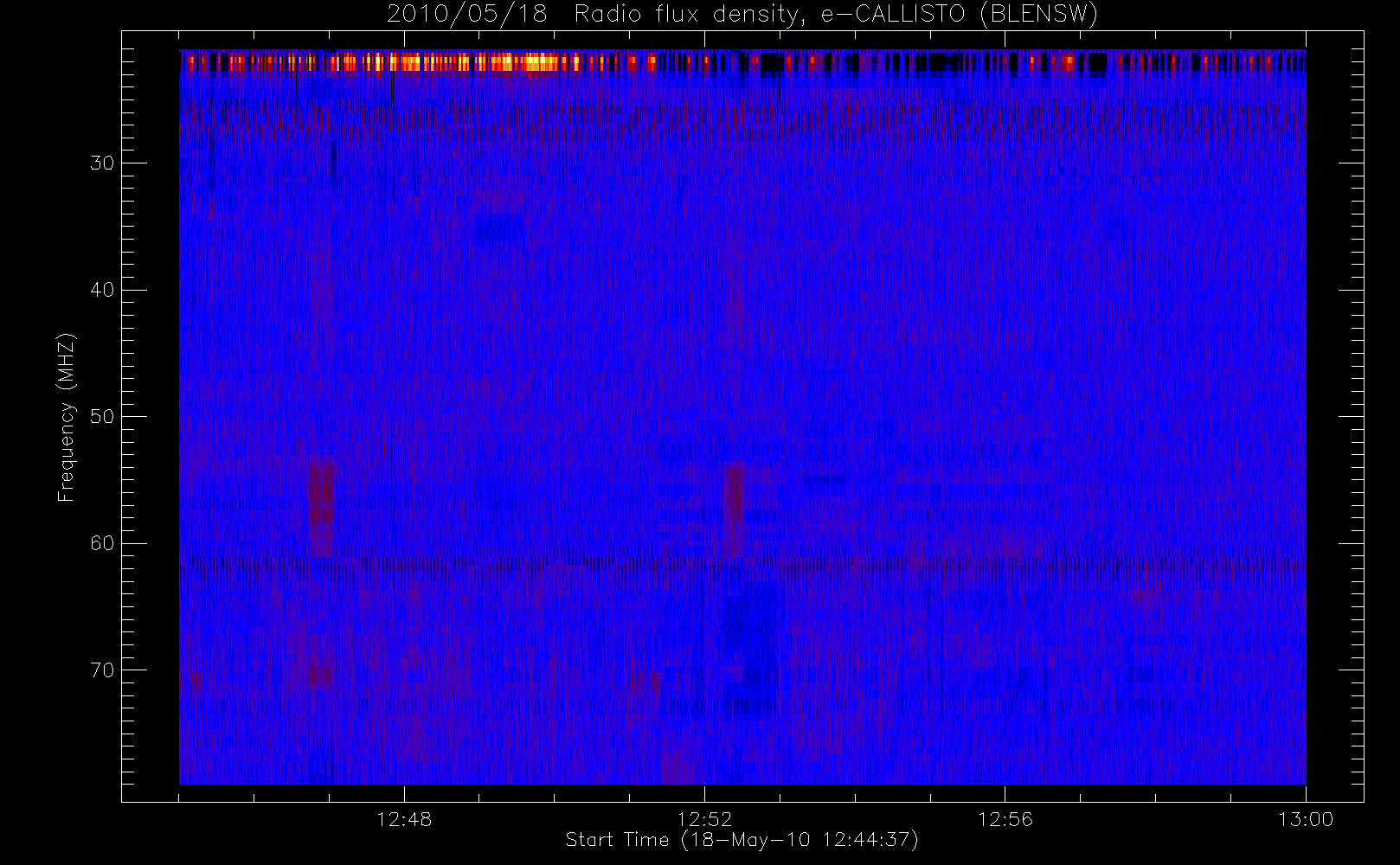Click the 12:52 time tick label
The width and height of the screenshot is (1400, 865).
click(704, 819)
